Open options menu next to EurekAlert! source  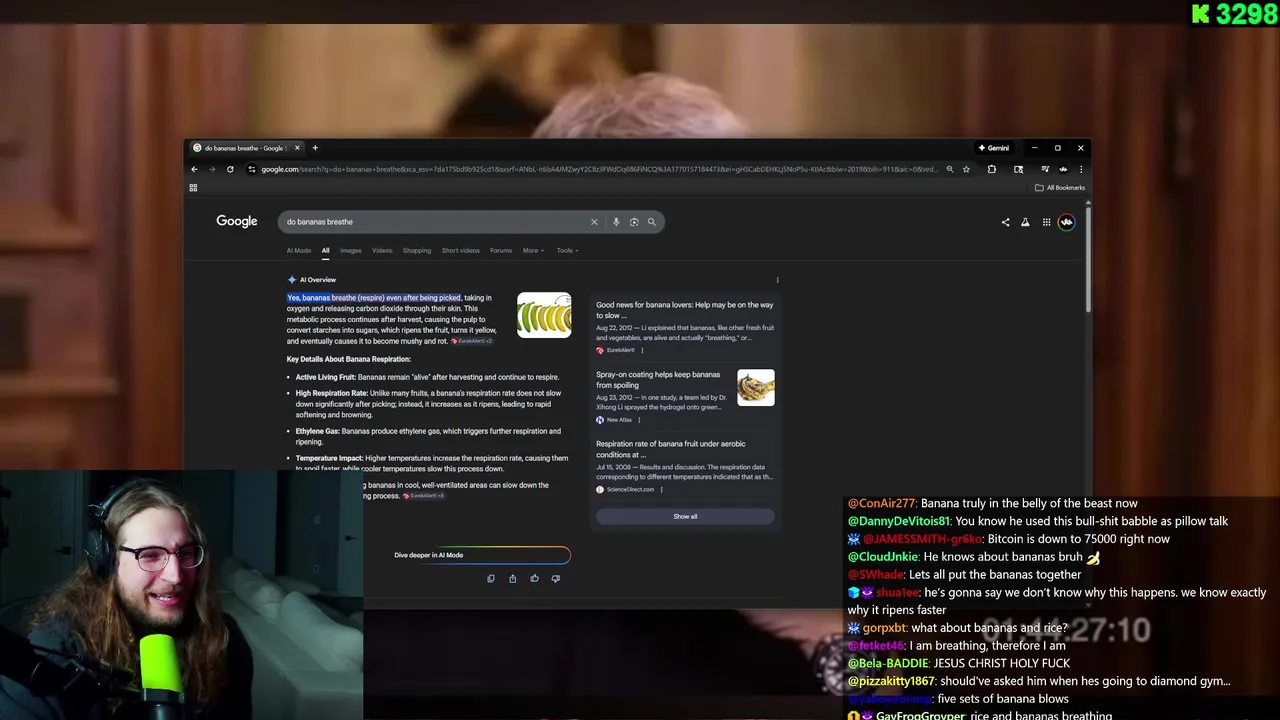642,350
